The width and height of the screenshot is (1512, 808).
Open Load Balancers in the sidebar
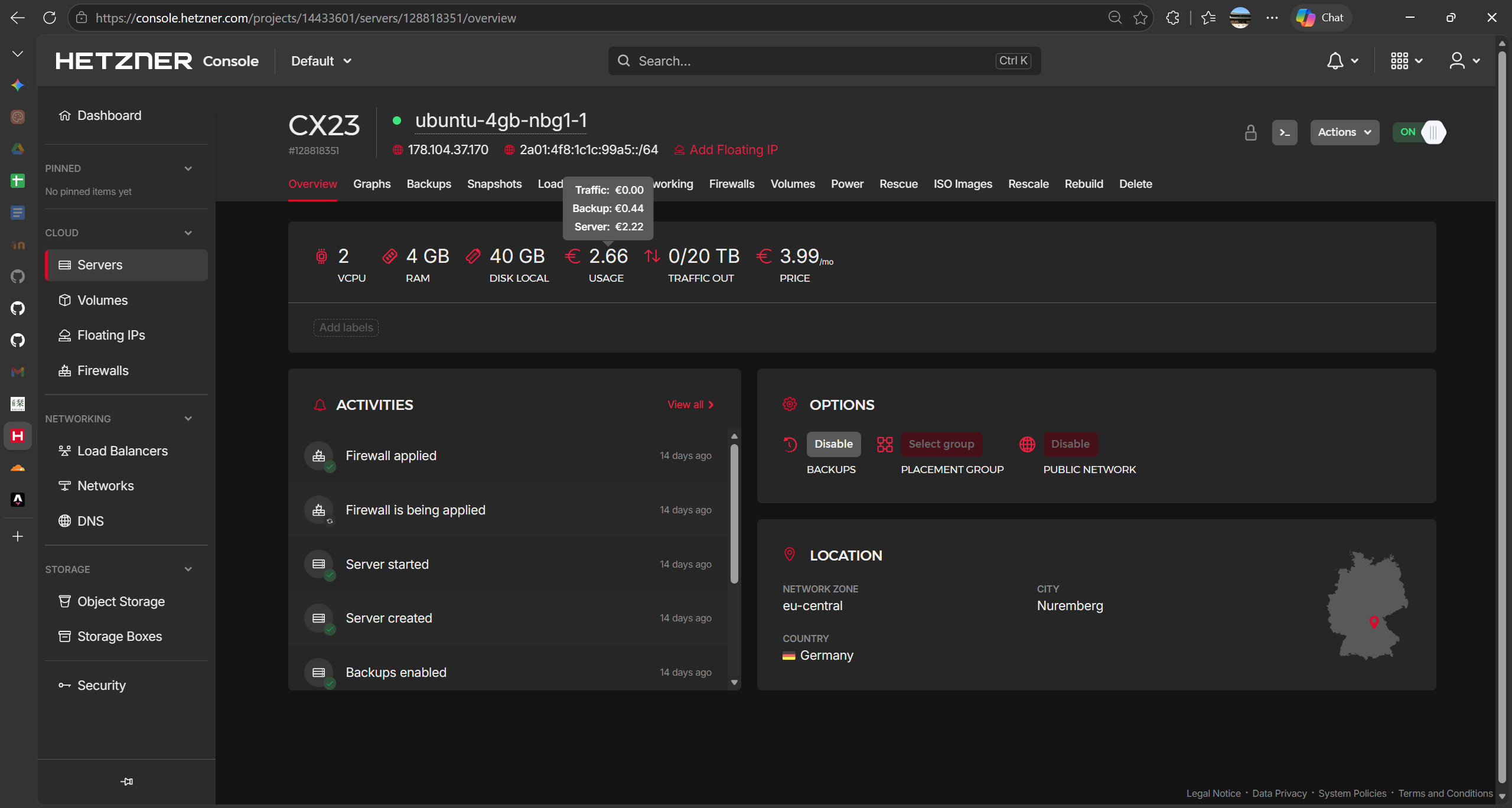126,451
